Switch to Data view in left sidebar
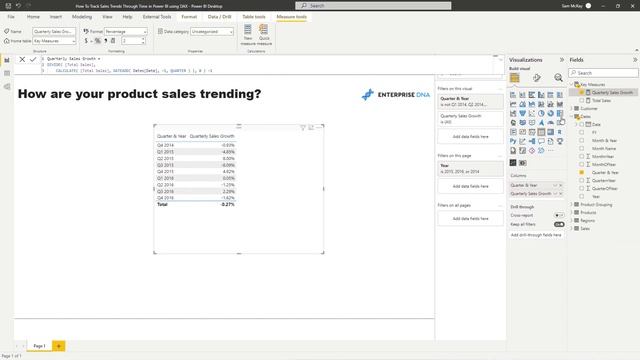Screen dimensions: 640x360 (7, 73)
